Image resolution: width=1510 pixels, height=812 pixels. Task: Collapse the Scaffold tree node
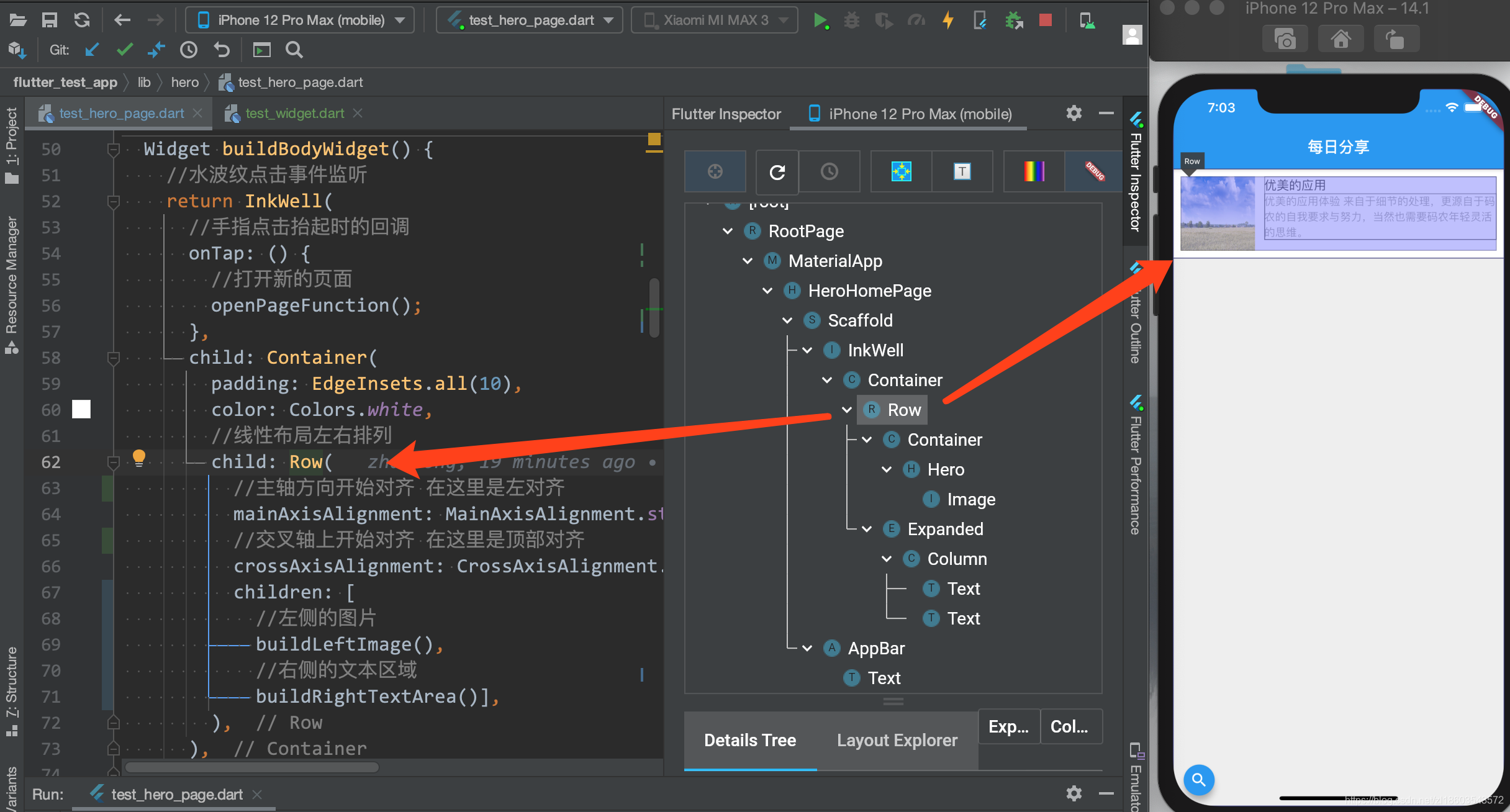787,320
